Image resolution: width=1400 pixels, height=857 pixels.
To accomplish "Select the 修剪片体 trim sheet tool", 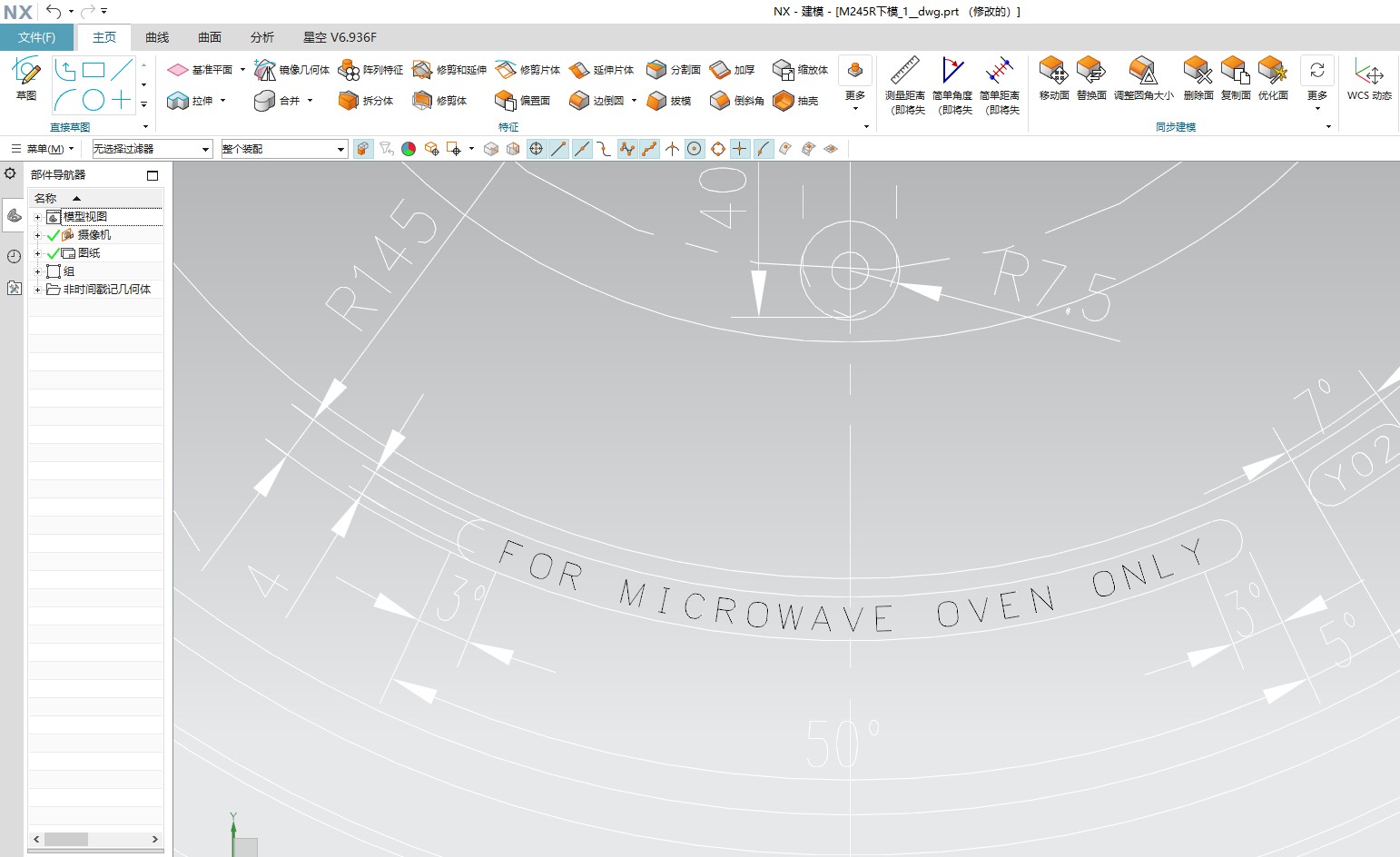I will pyautogui.click(x=527, y=70).
